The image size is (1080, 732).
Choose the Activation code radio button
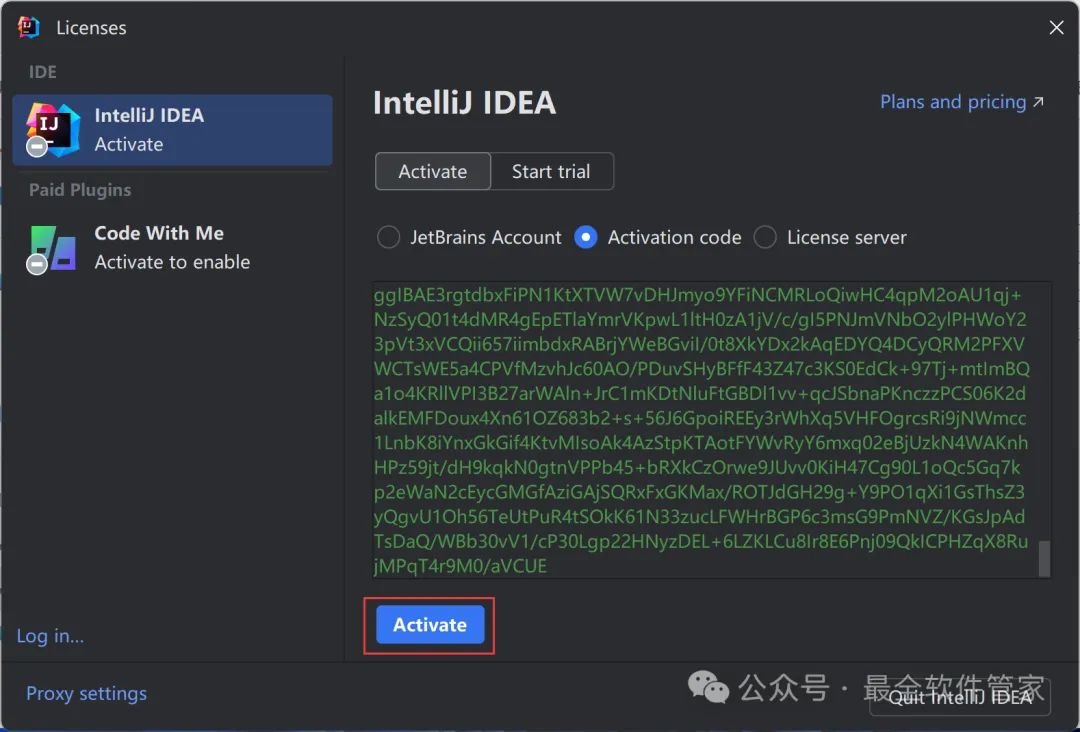tap(586, 238)
